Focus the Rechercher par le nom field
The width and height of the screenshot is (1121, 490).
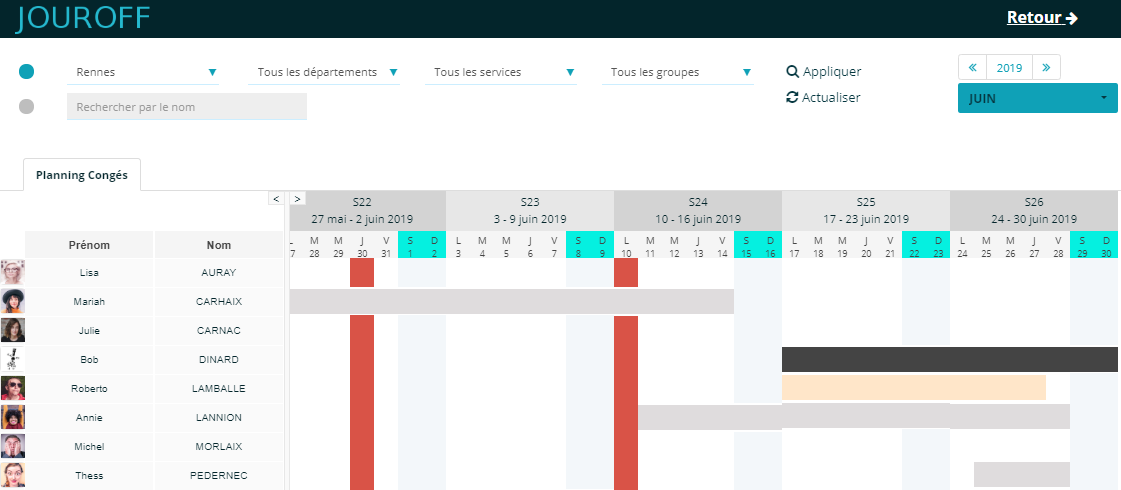[187, 107]
